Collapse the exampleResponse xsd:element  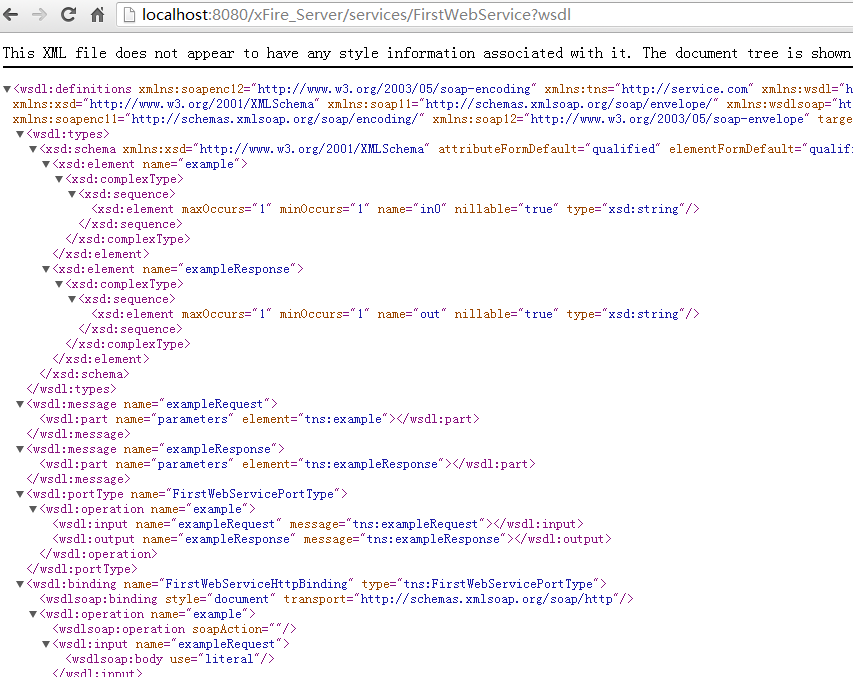(45, 269)
